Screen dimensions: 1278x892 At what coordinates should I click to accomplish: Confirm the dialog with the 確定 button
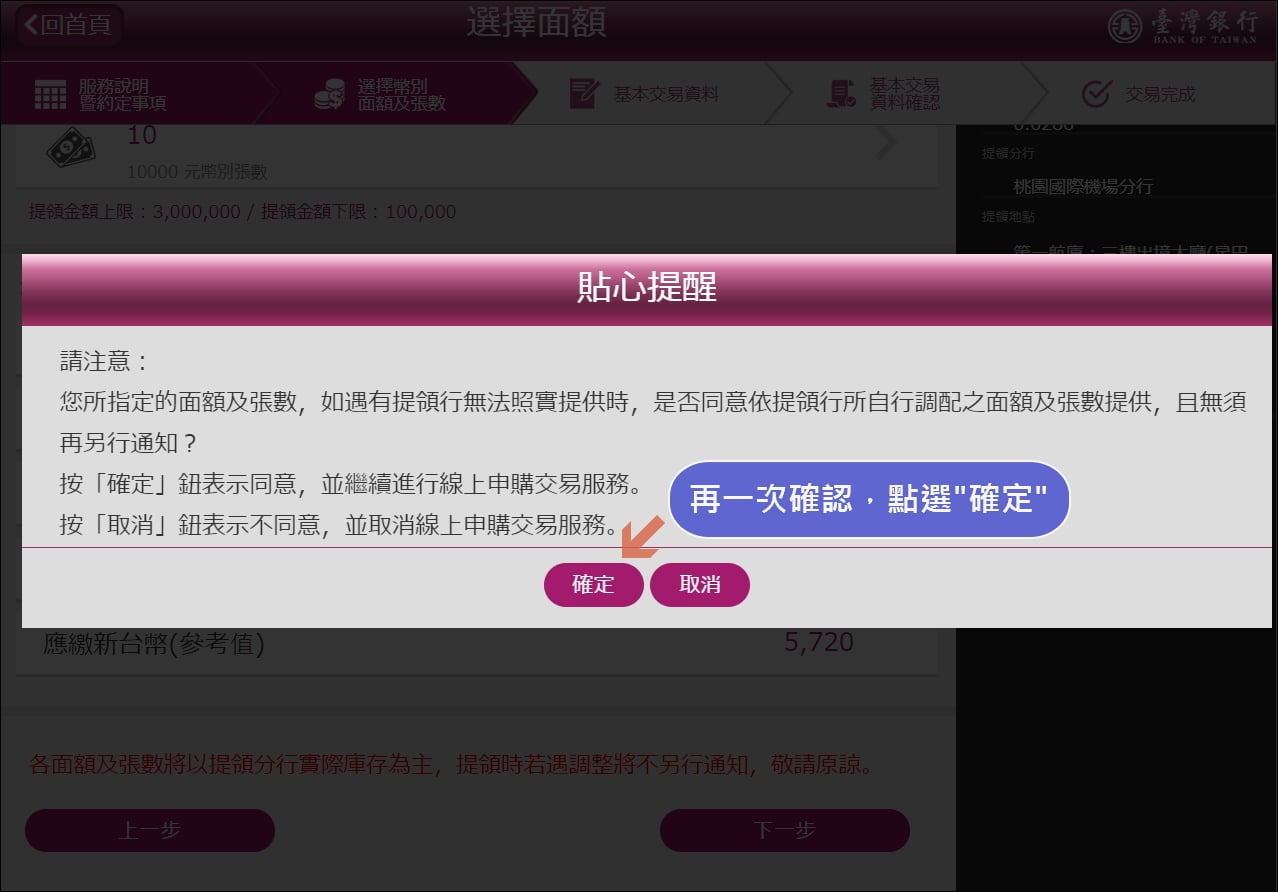coord(593,585)
